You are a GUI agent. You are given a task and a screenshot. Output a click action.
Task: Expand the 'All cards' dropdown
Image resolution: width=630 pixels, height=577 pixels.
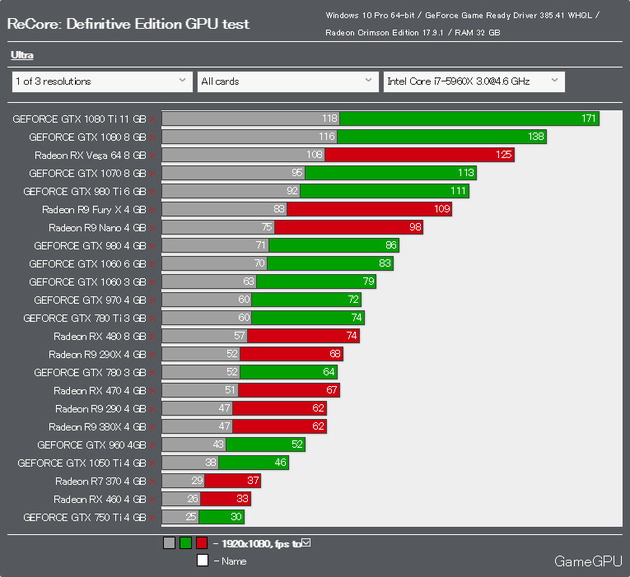[x=288, y=82]
